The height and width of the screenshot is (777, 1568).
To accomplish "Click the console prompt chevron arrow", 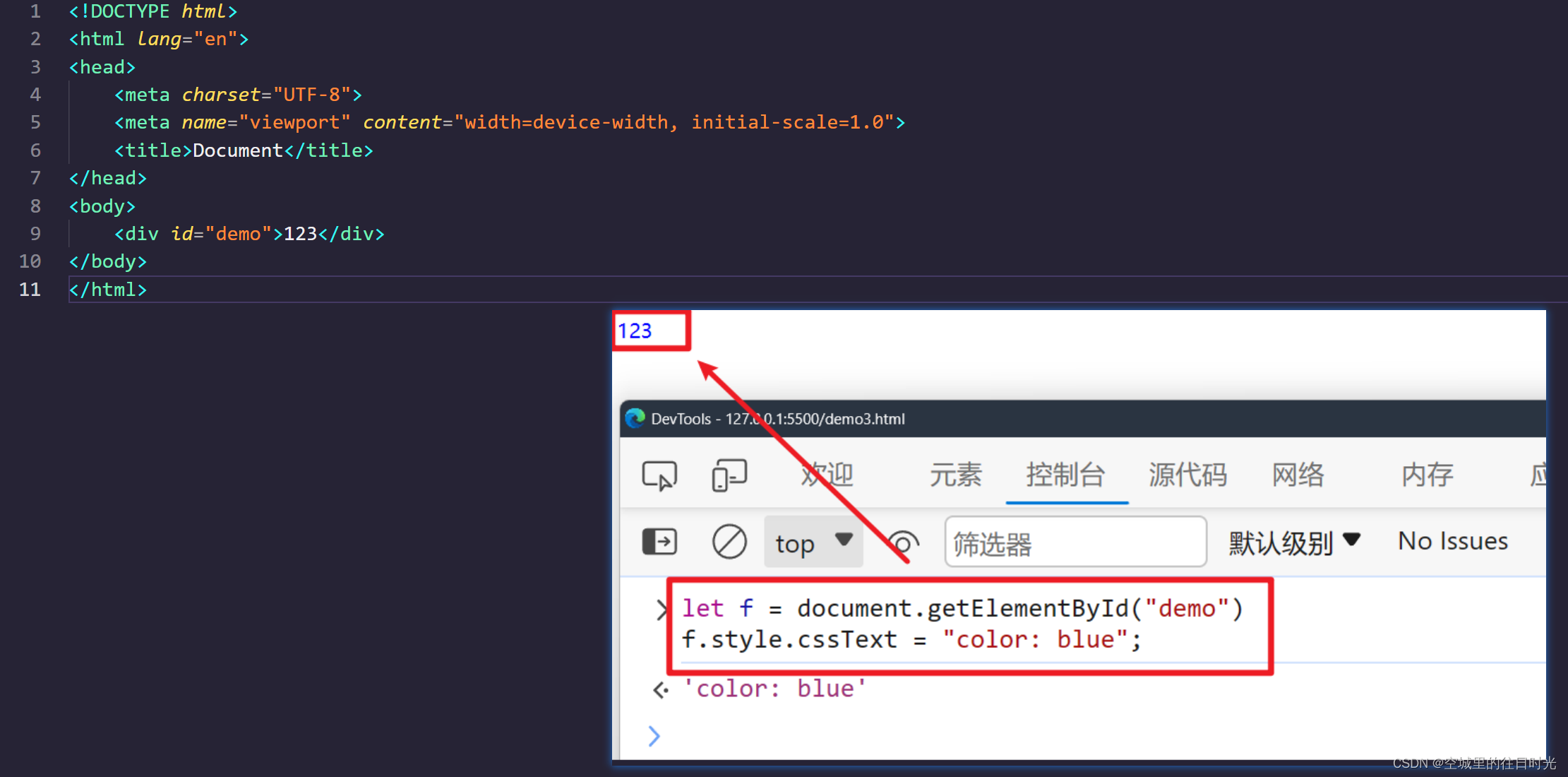I will point(654,736).
